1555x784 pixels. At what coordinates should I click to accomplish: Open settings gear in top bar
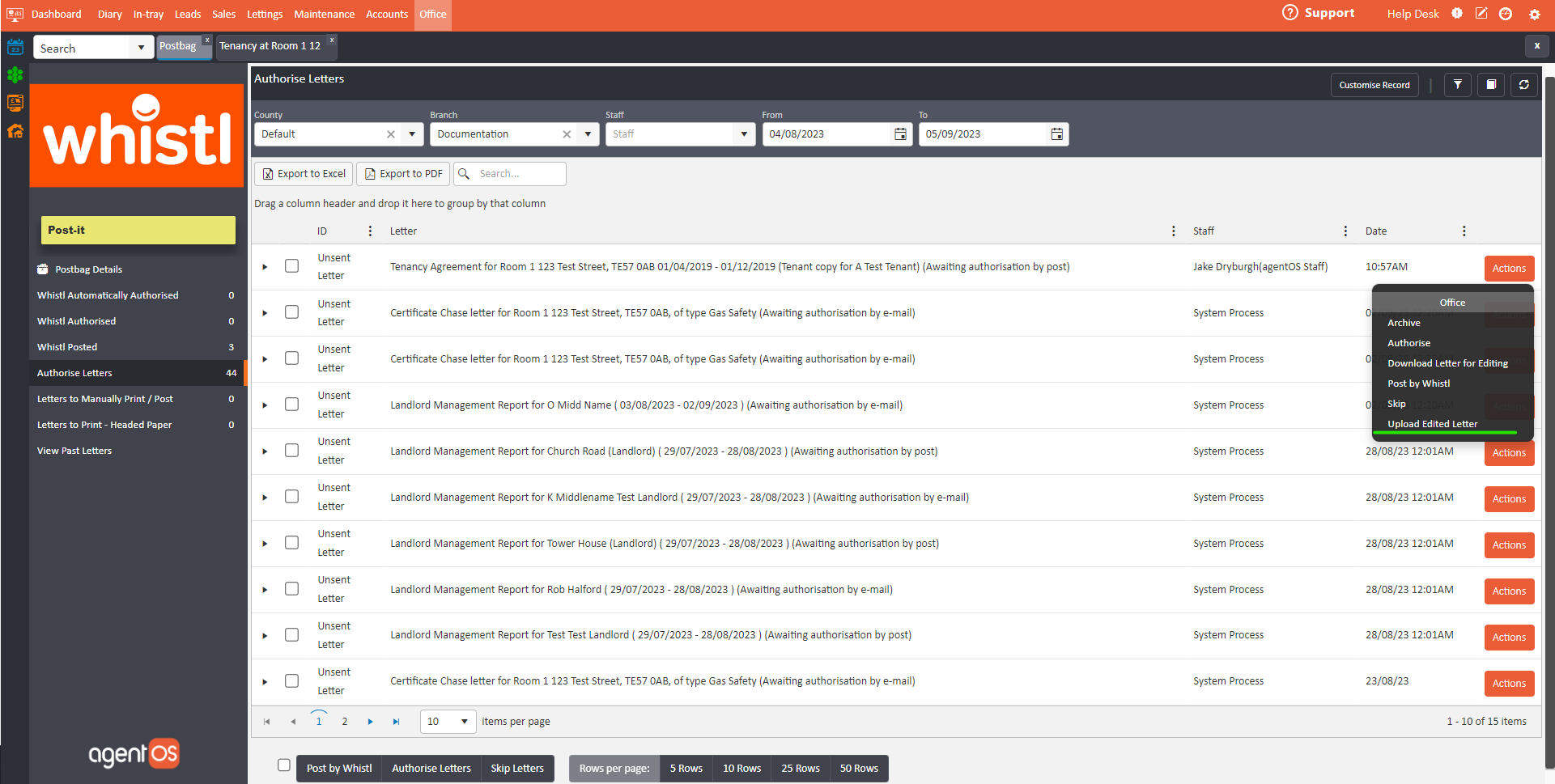point(1534,15)
